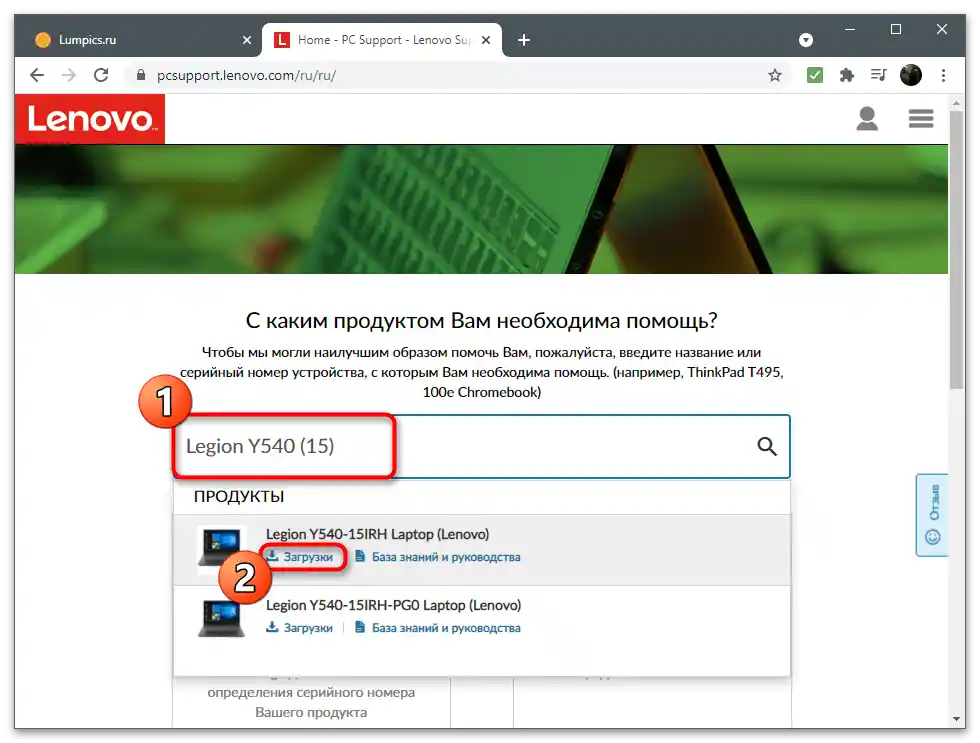Click the product search input field

481,446
